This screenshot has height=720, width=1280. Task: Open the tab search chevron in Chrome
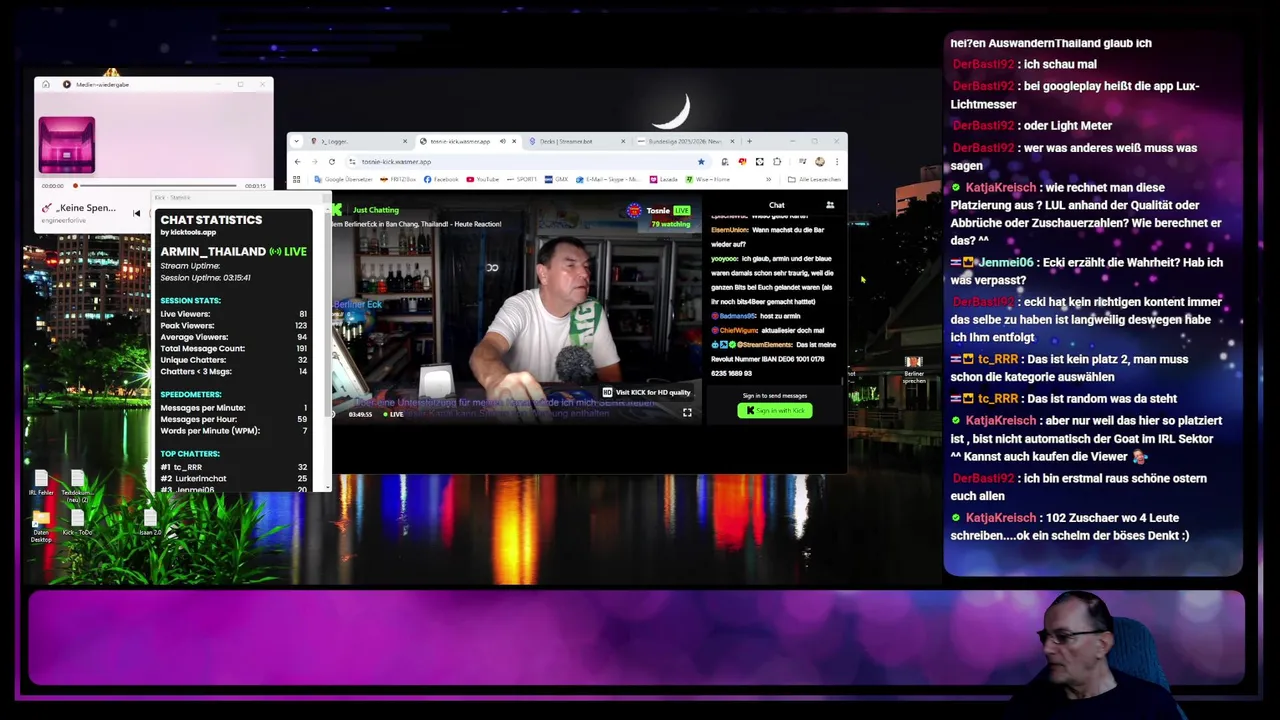[297, 141]
